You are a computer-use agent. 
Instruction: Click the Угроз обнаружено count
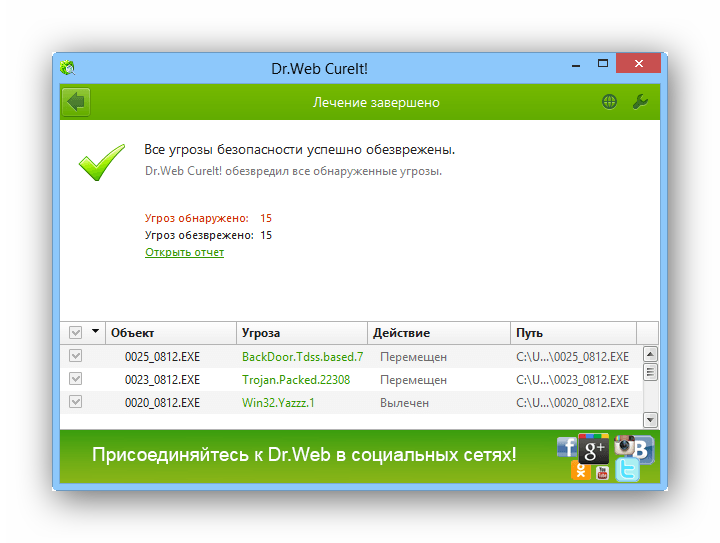[266, 218]
